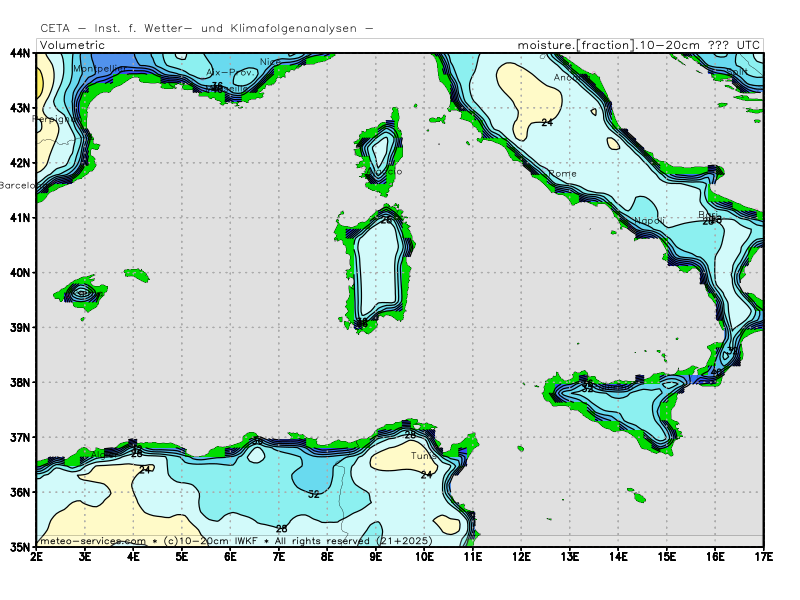The image size is (800, 600).
Task: Click the Aix-Prov. city label
Action: pyautogui.click(x=229, y=73)
